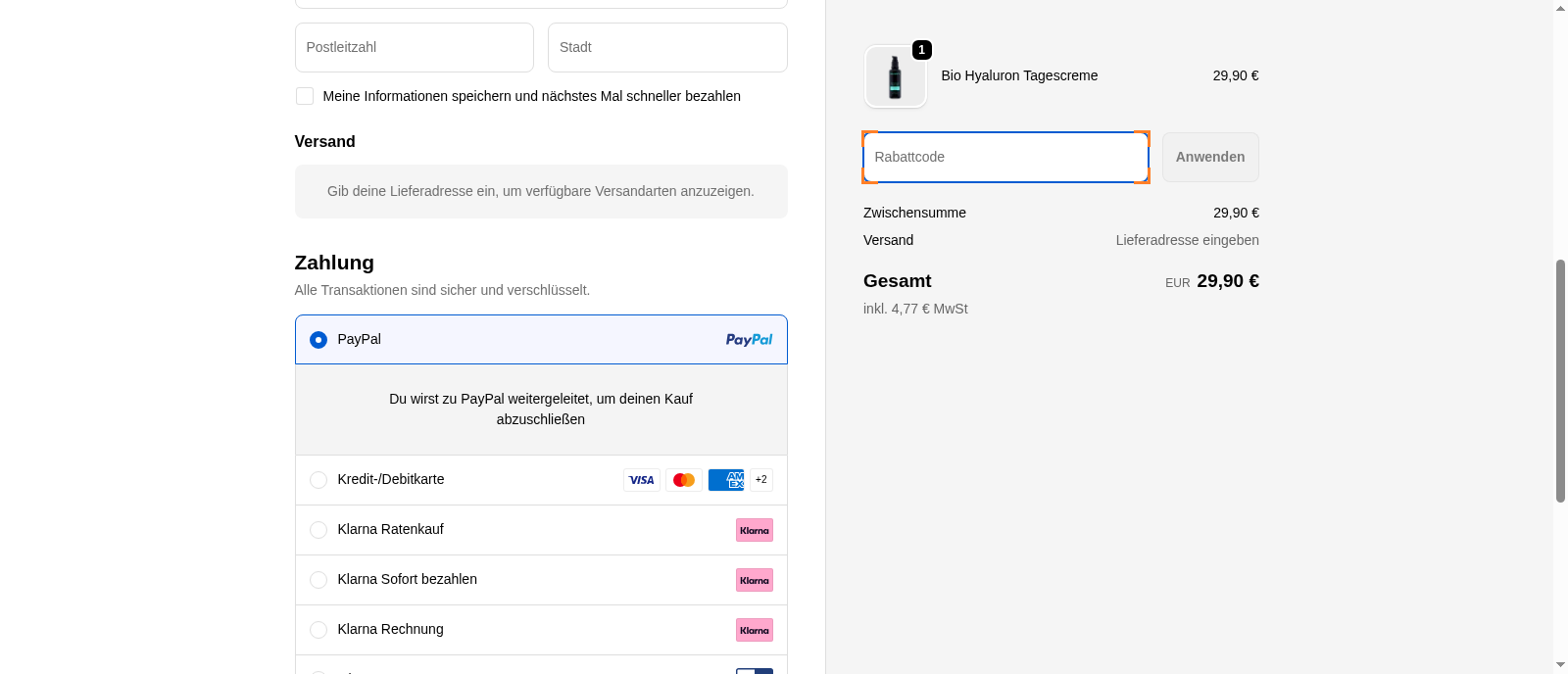The width and height of the screenshot is (1568, 674).
Task: Click the page vertical scrollbar thumb
Action: (x=1560, y=380)
